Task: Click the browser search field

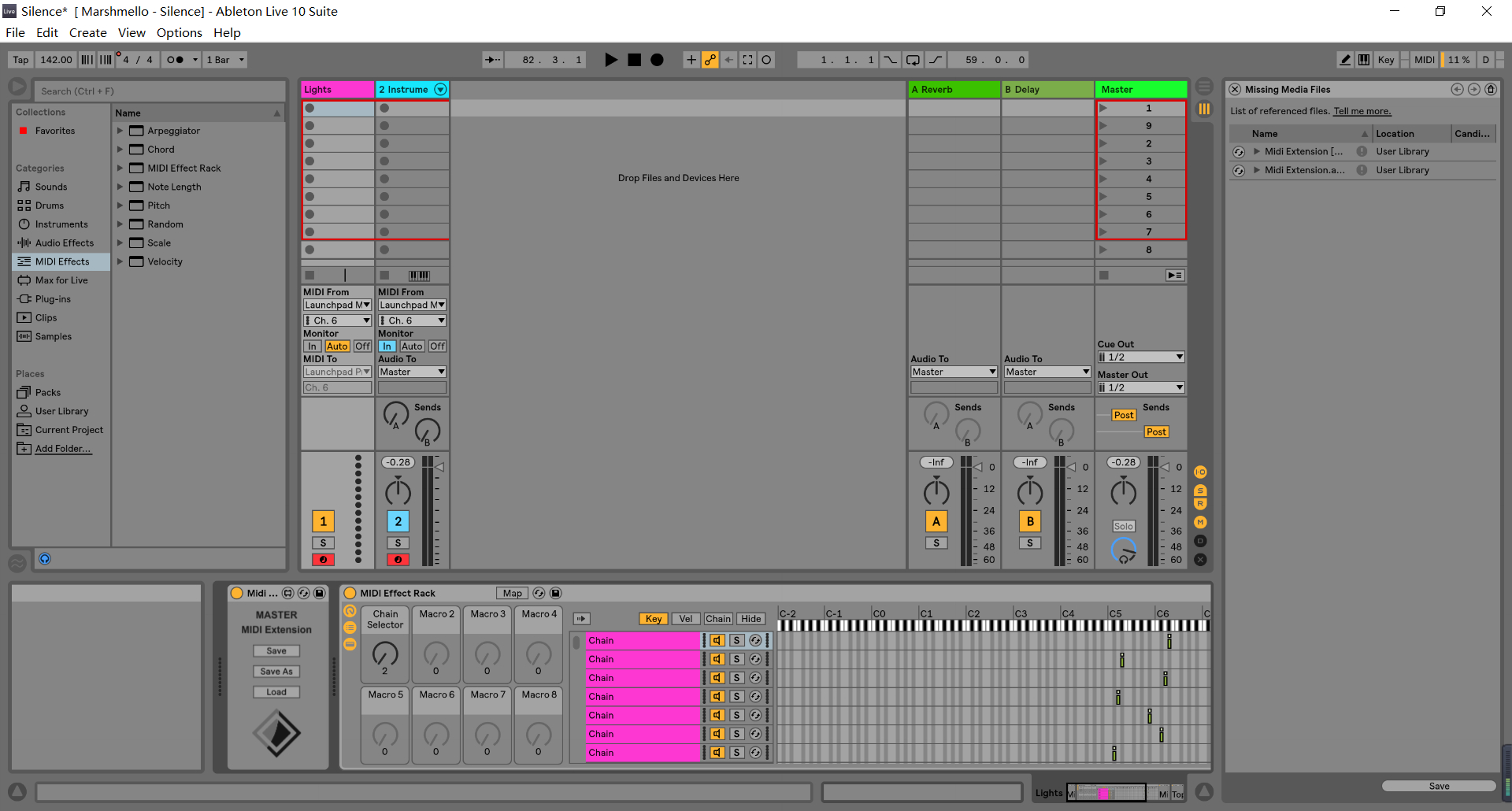Action: [x=161, y=91]
